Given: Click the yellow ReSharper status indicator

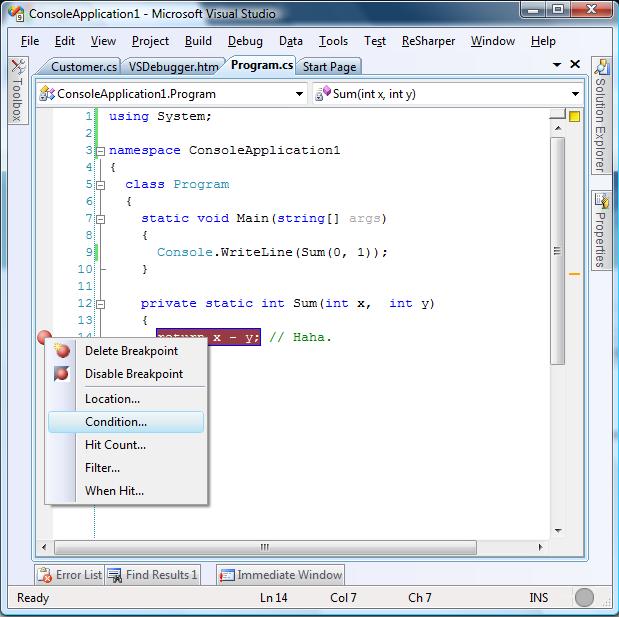Looking at the screenshot, I should click(574, 116).
